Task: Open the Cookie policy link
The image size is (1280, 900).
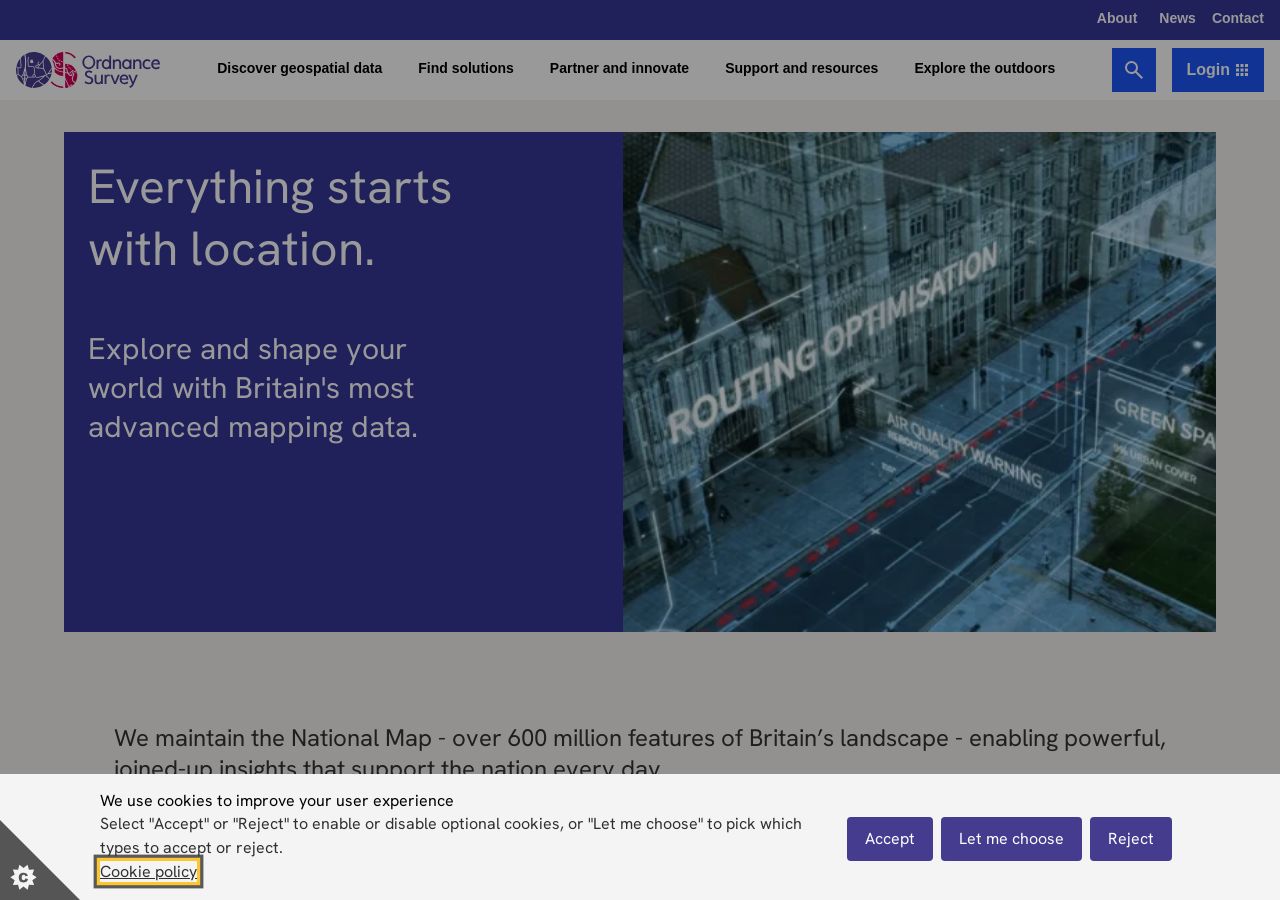Action: point(148,872)
